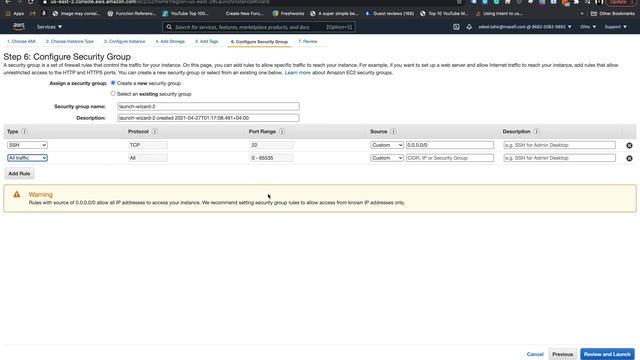Open the AWS console home logo
Image resolution: width=640 pixels, height=360 pixels.
[19, 27]
